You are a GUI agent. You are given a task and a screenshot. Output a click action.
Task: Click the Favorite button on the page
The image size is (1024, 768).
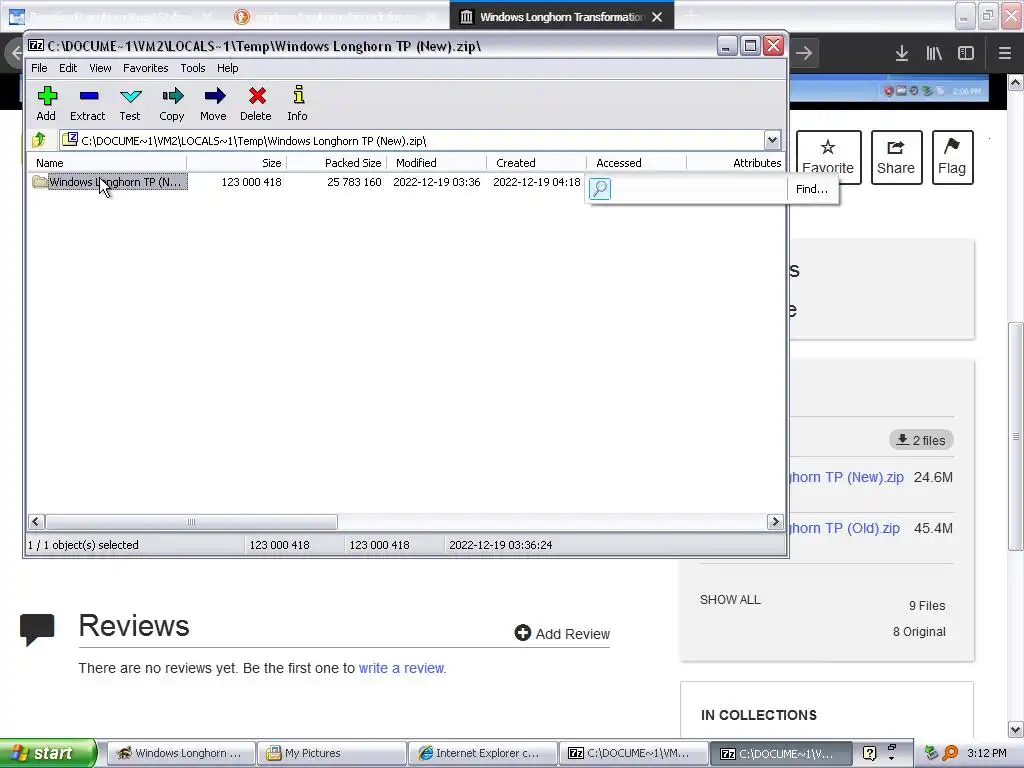point(828,157)
